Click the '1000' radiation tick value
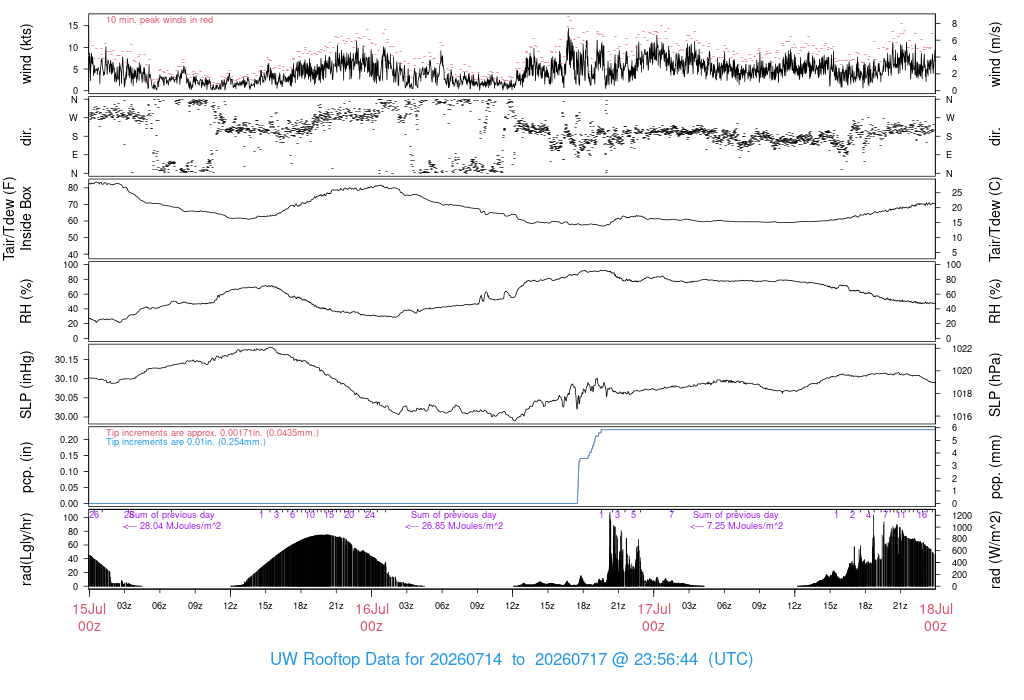The height and width of the screenshot is (700, 1024). point(962,528)
